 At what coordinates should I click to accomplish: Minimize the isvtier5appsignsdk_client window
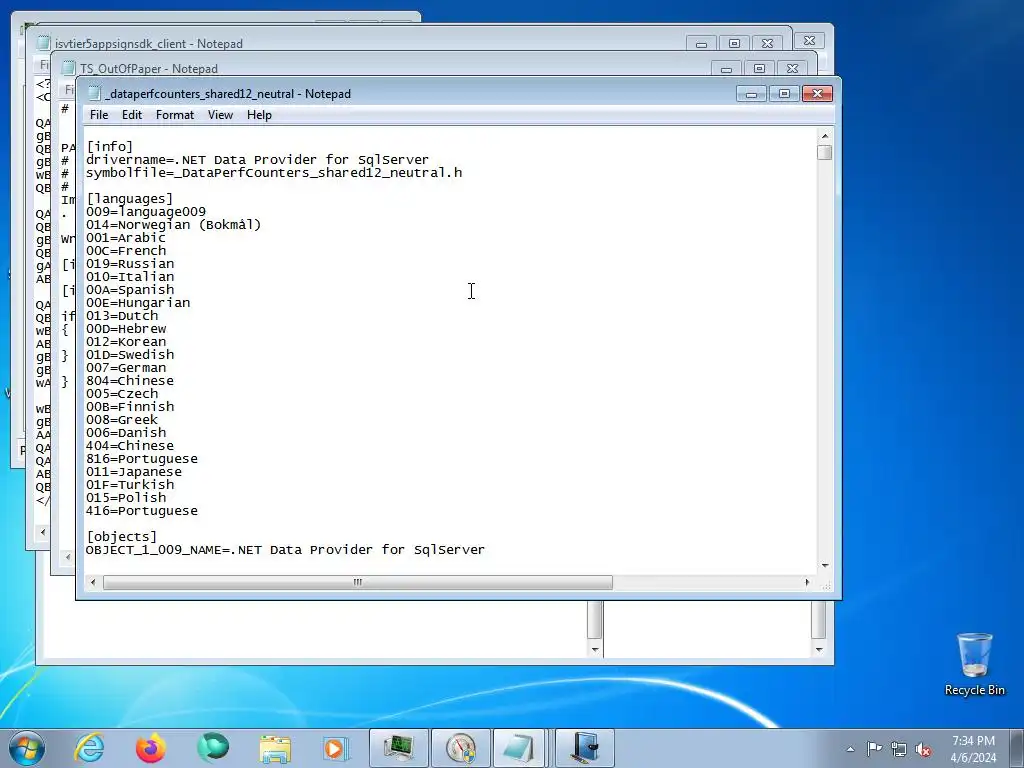[701, 44]
